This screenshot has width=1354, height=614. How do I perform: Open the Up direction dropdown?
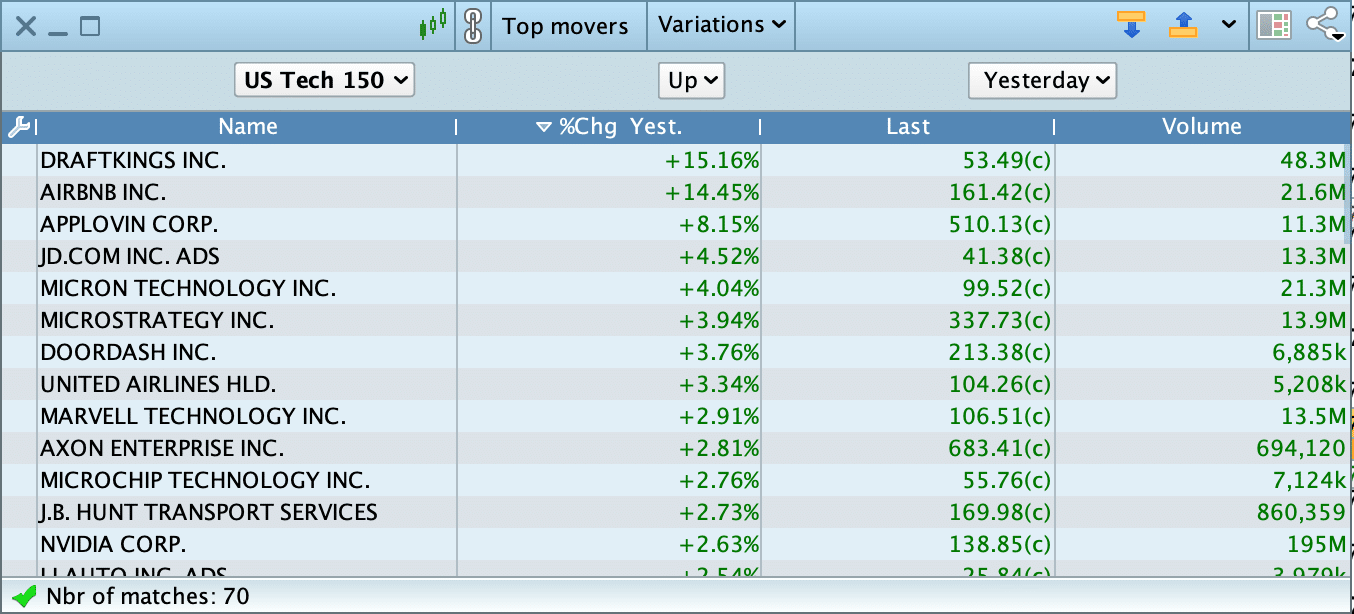pyautogui.click(x=691, y=80)
